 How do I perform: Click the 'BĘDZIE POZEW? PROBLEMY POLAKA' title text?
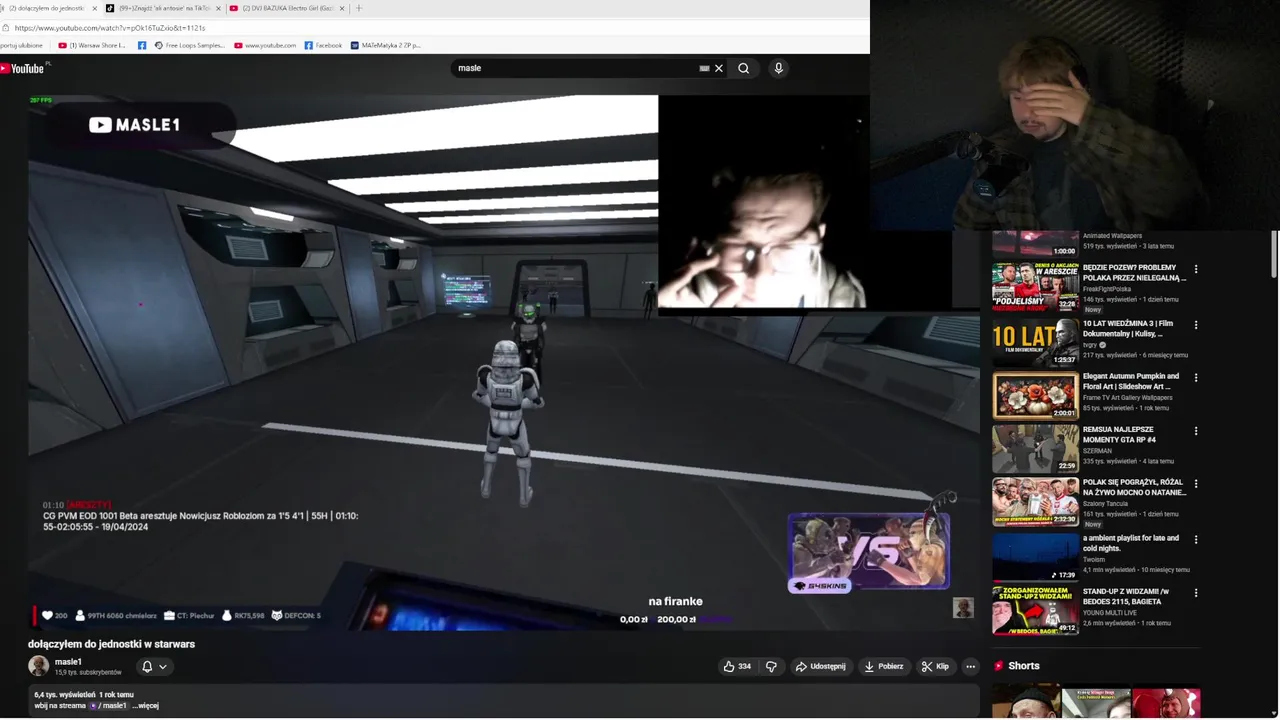tap(1134, 273)
